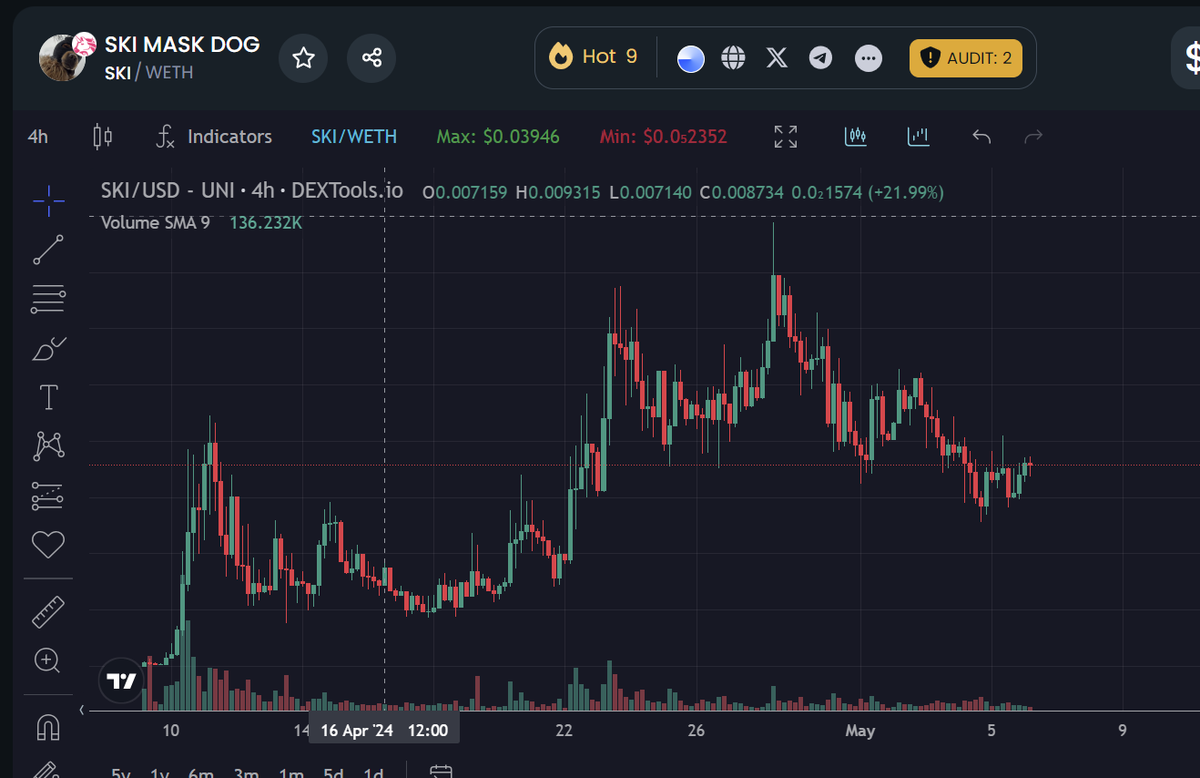Select the zoom in tool
Viewport: 1200px width, 778px height.
[48, 660]
